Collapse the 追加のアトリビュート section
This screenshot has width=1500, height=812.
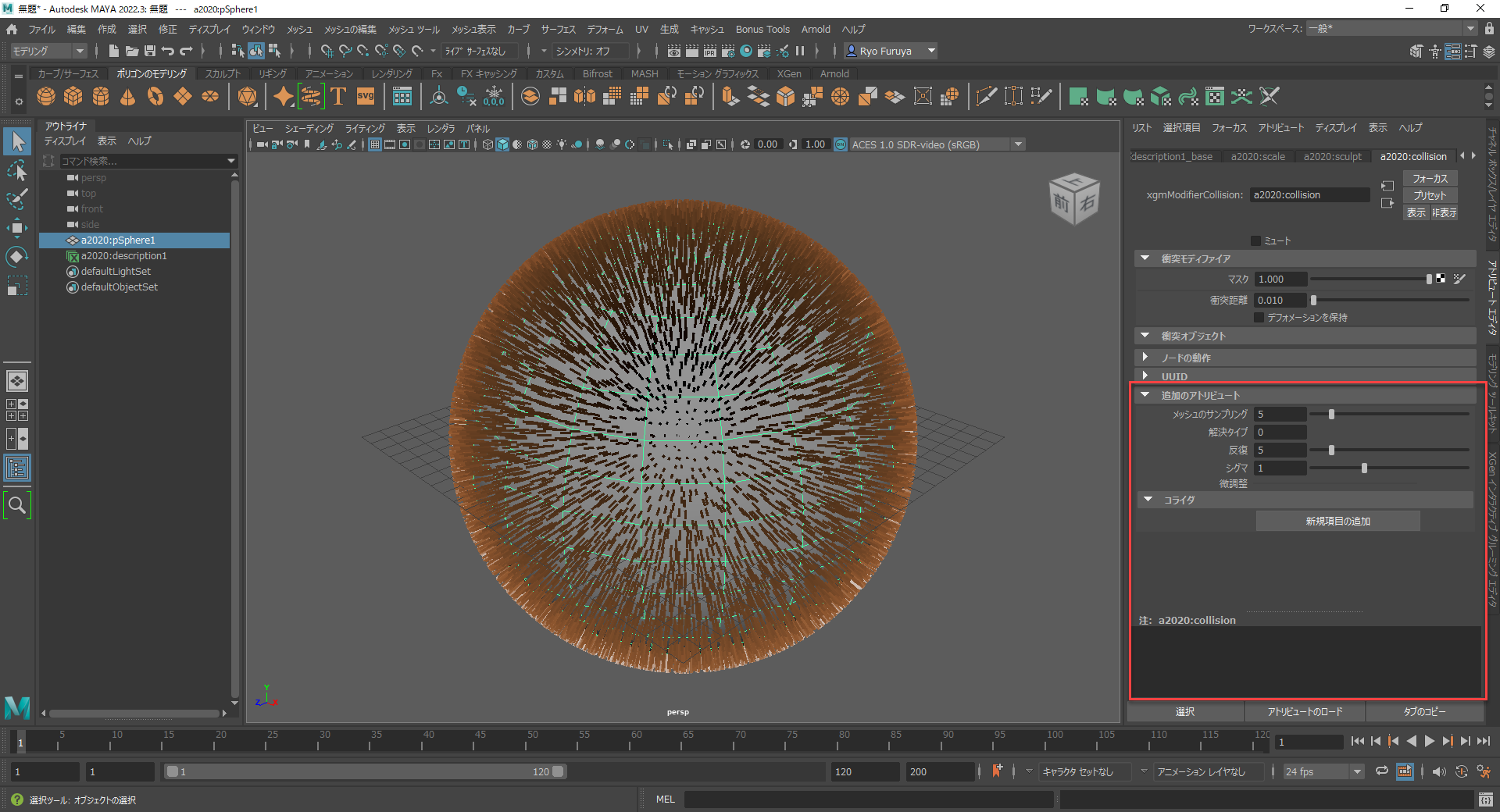1145,395
